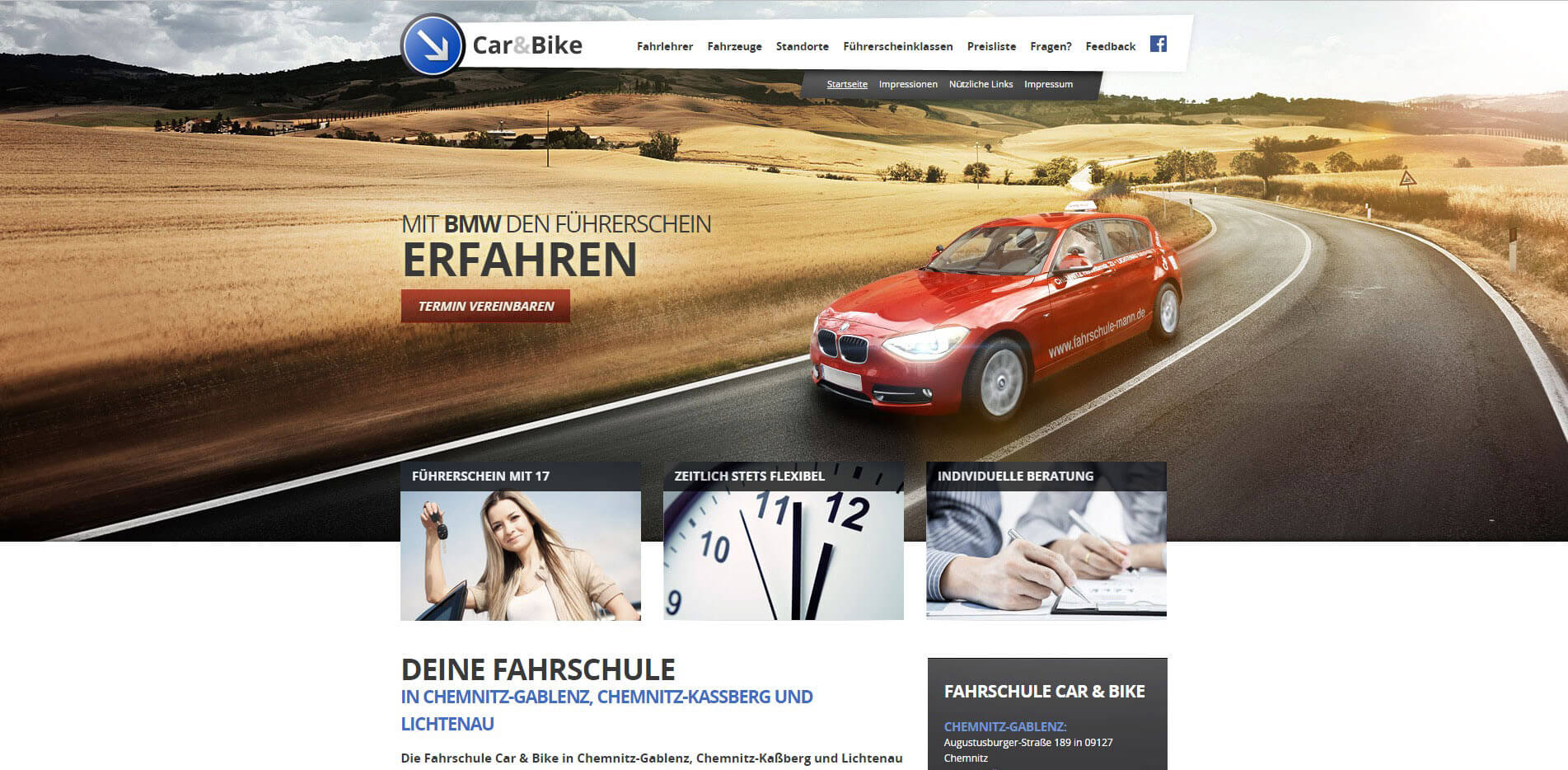Image resolution: width=1568 pixels, height=770 pixels.
Task: Open the Feedback page
Action: [x=1110, y=47]
